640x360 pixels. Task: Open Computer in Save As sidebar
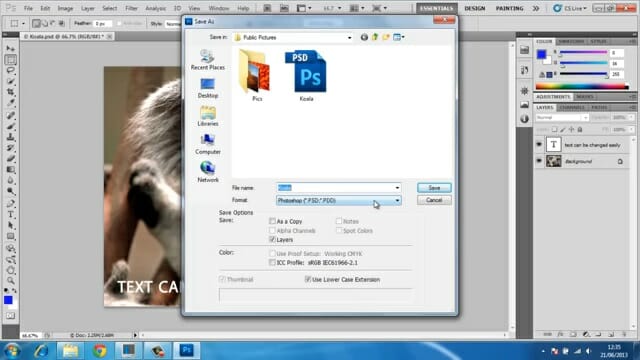207,144
